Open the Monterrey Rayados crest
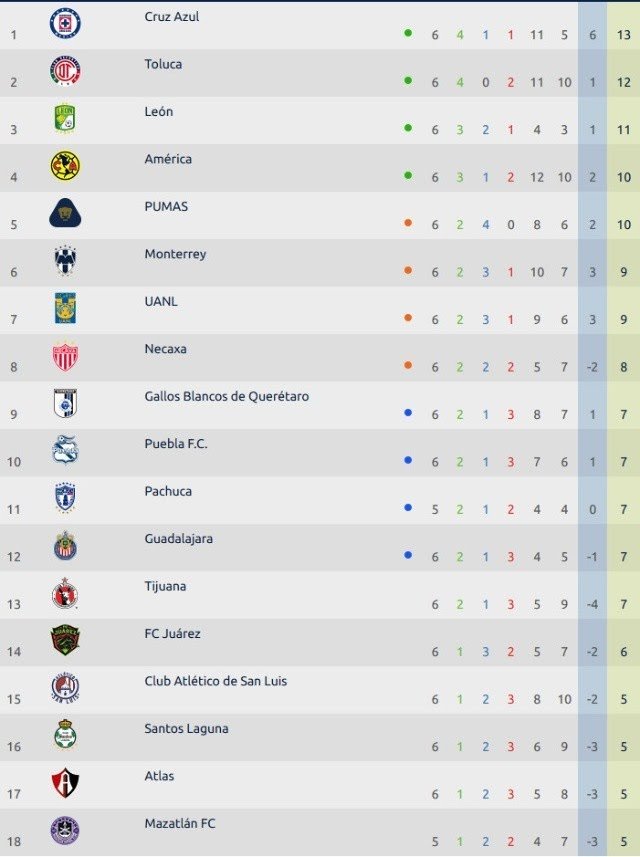 [x=65, y=261]
